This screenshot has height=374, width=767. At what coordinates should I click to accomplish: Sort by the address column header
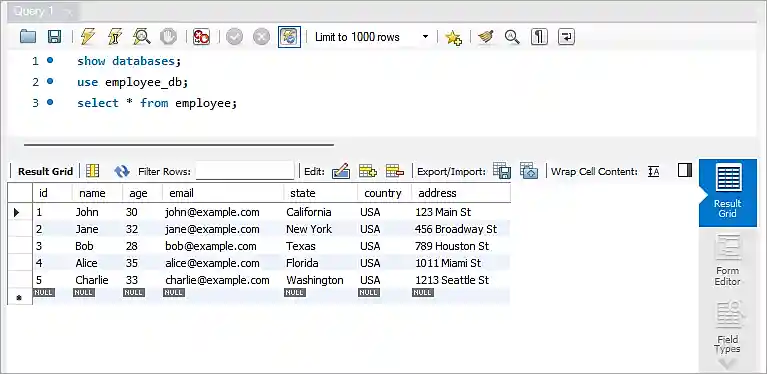tap(461, 193)
